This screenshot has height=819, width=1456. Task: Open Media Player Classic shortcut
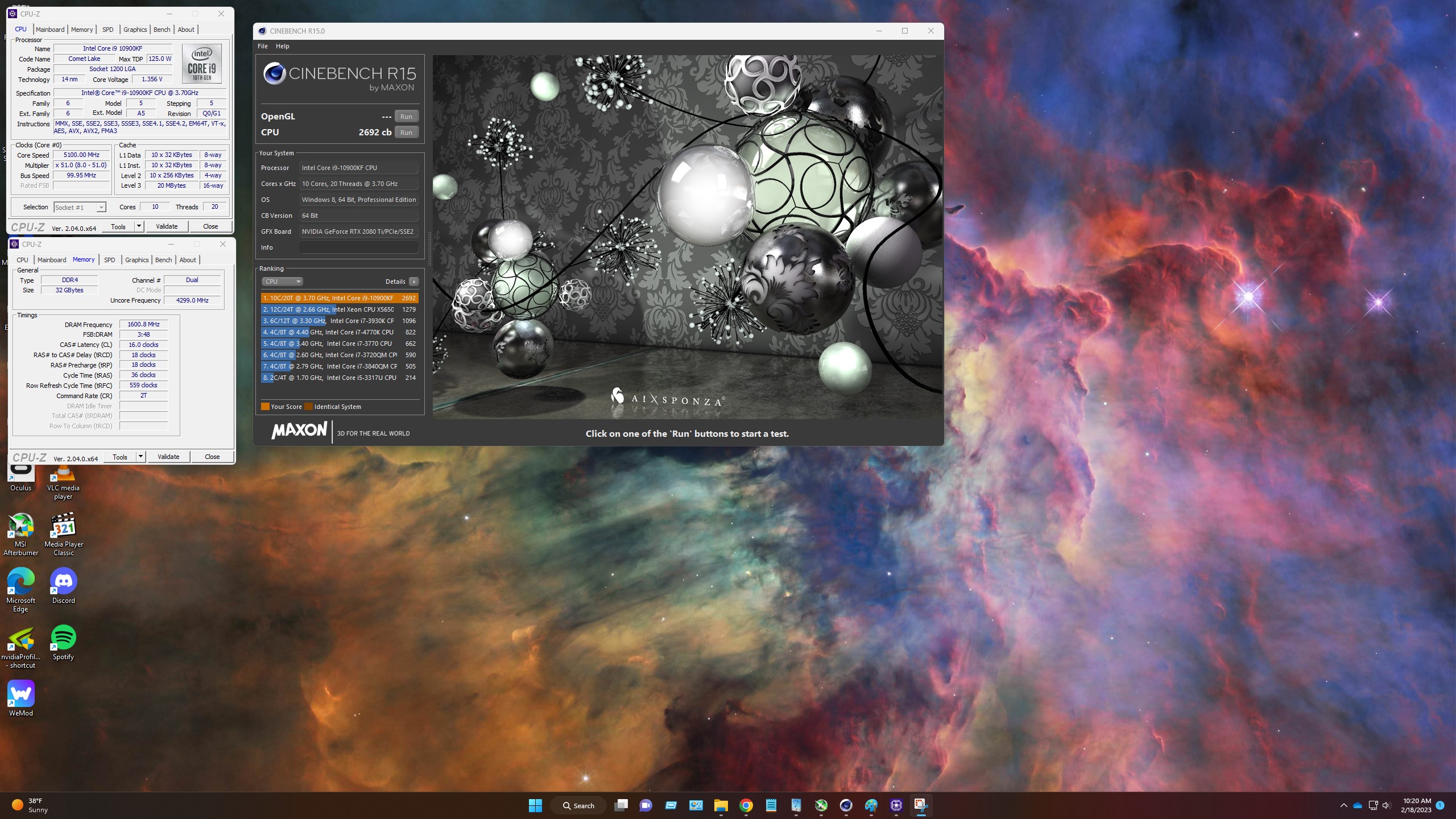[64, 535]
